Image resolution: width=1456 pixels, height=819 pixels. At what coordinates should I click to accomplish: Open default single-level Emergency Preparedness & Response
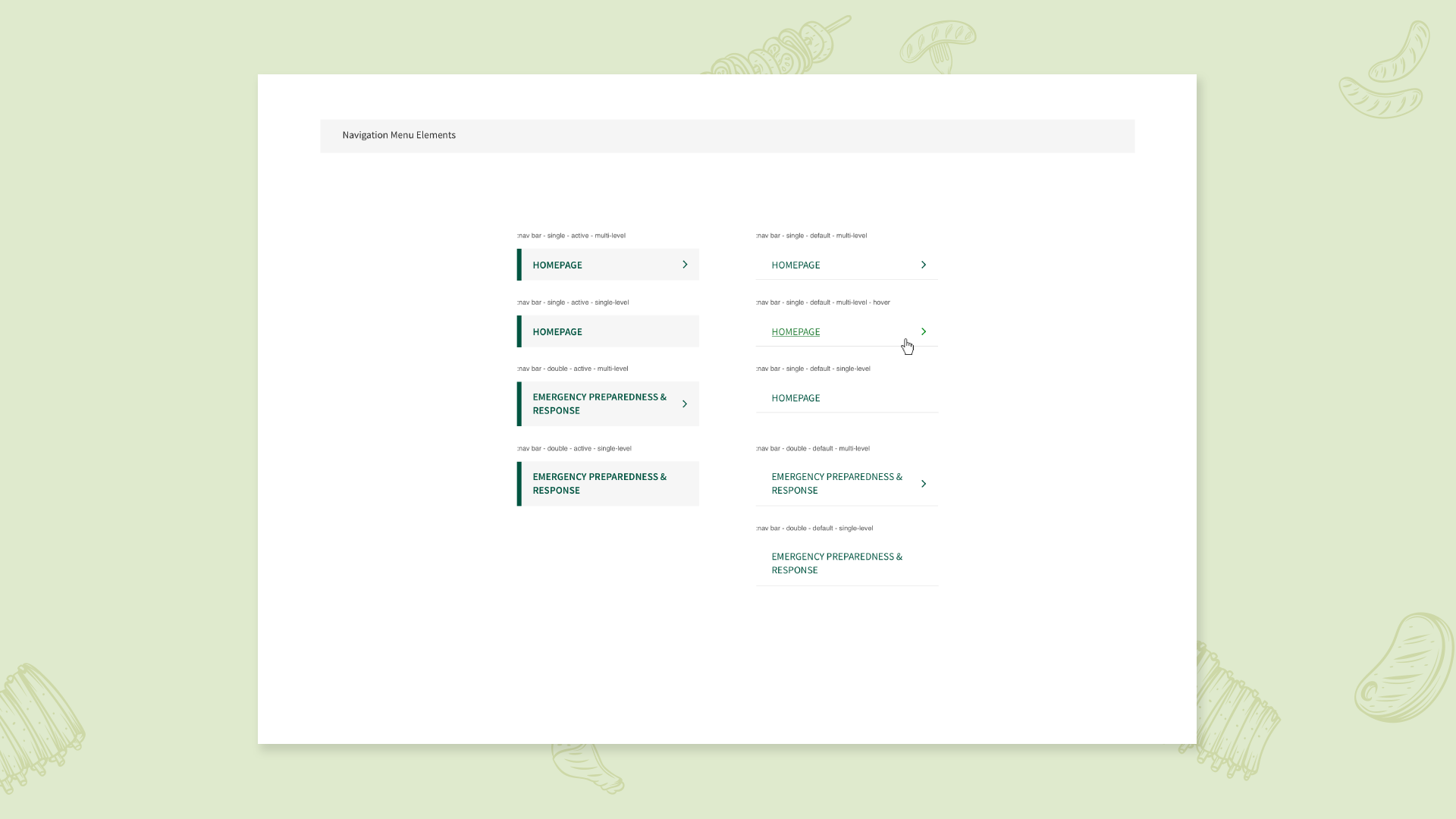tap(836, 563)
